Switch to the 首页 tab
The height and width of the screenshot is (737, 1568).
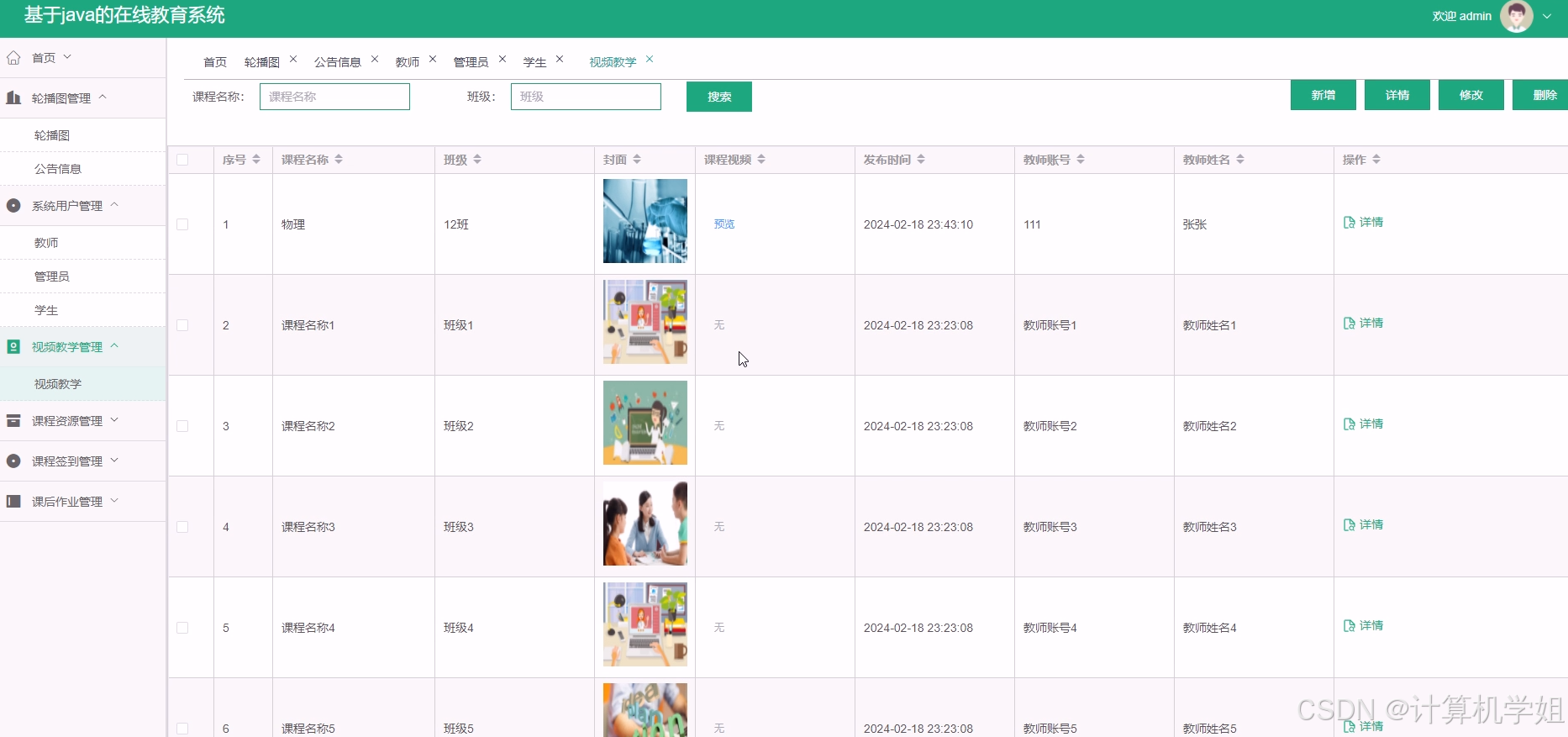[x=215, y=62]
